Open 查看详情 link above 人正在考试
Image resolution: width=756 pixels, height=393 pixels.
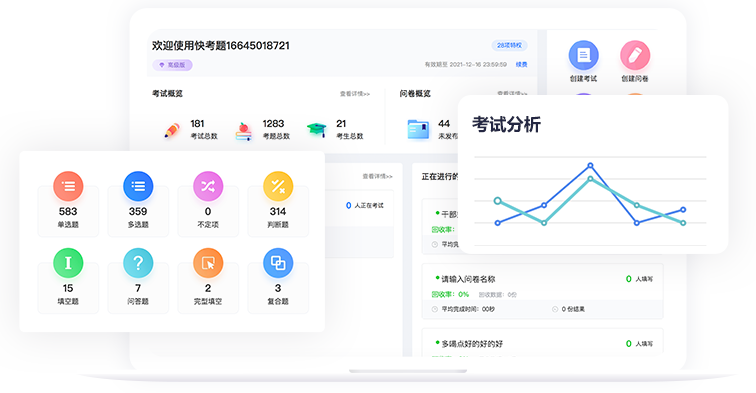(x=378, y=176)
